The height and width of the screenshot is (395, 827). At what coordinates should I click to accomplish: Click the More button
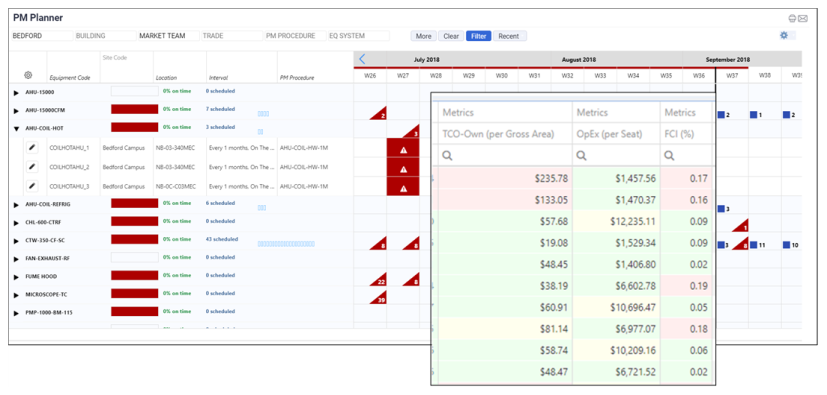[424, 36]
